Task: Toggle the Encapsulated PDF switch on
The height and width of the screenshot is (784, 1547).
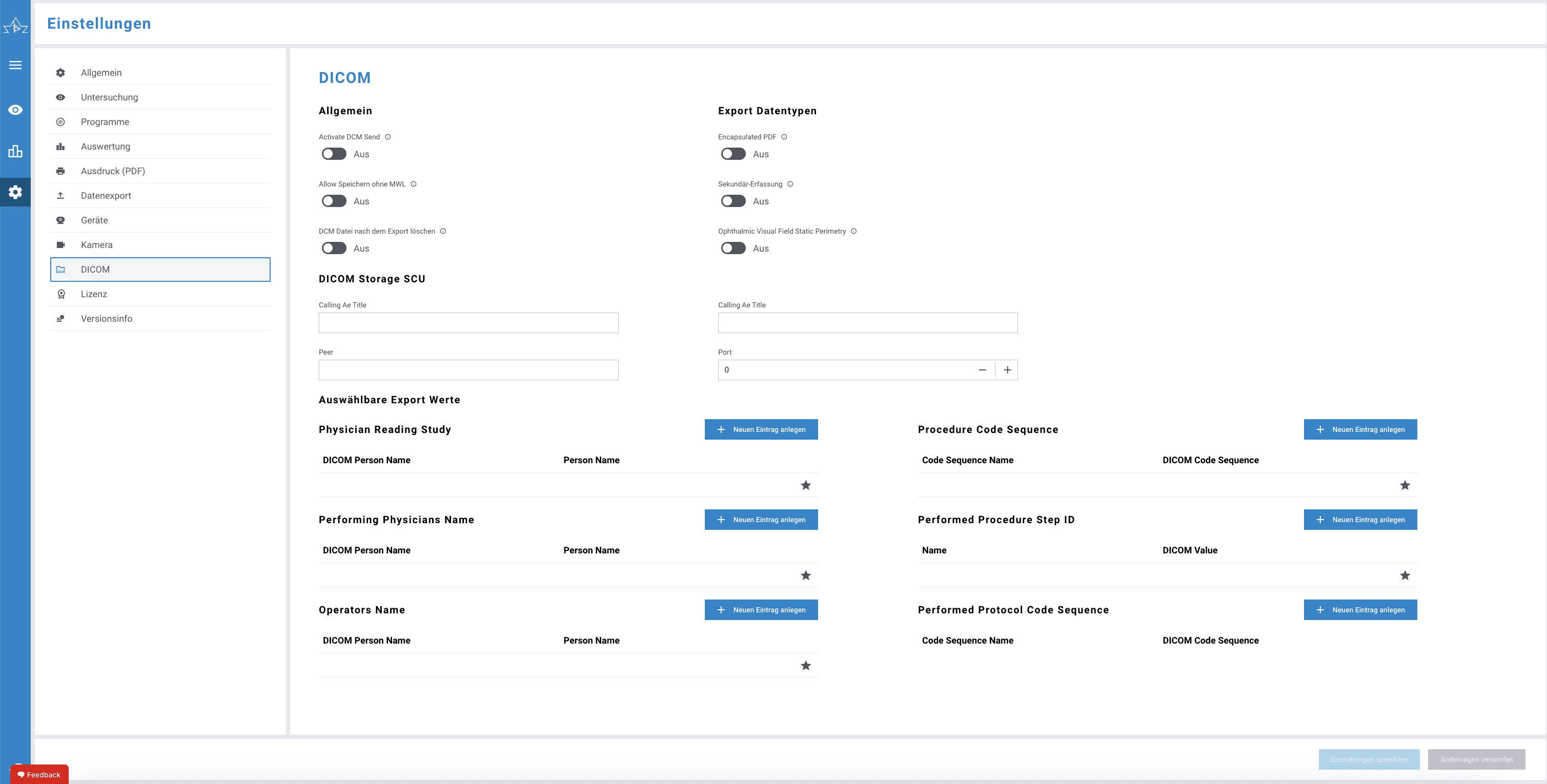Action: coord(734,154)
